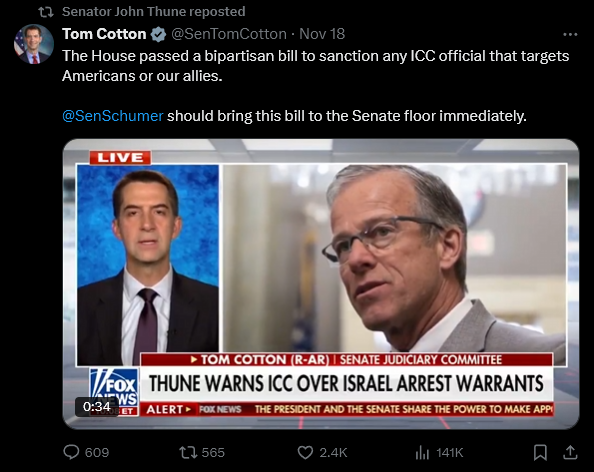This screenshot has width=594, height=472.
Task: Click the blue verified badge
Action: (x=158, y=34)
